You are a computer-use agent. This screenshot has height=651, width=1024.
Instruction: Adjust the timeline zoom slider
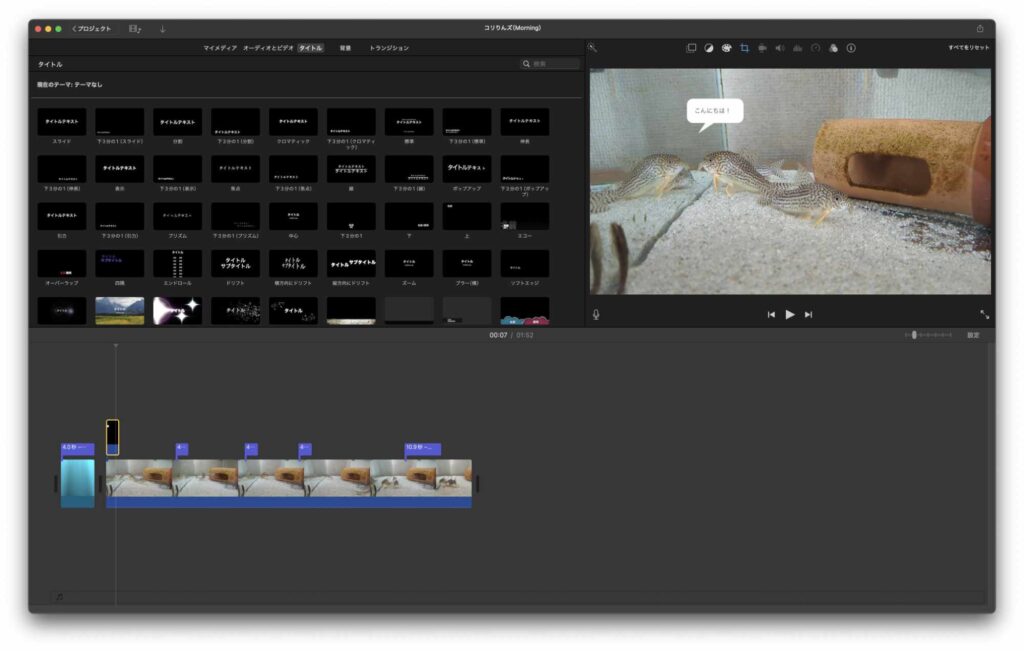pyautogui.click(x=914, y=335)
